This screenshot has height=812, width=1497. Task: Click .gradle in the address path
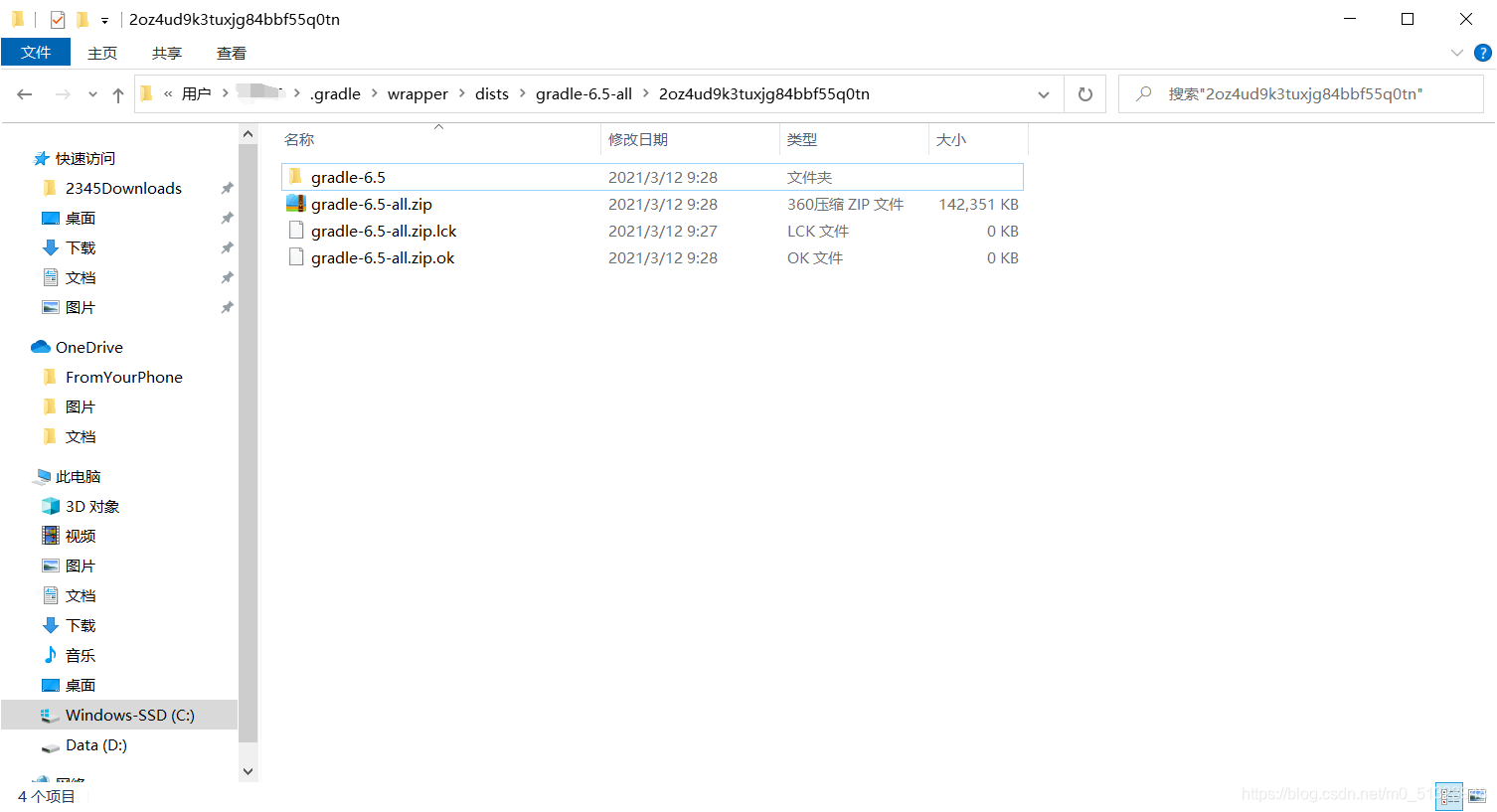tap(335, 94)
